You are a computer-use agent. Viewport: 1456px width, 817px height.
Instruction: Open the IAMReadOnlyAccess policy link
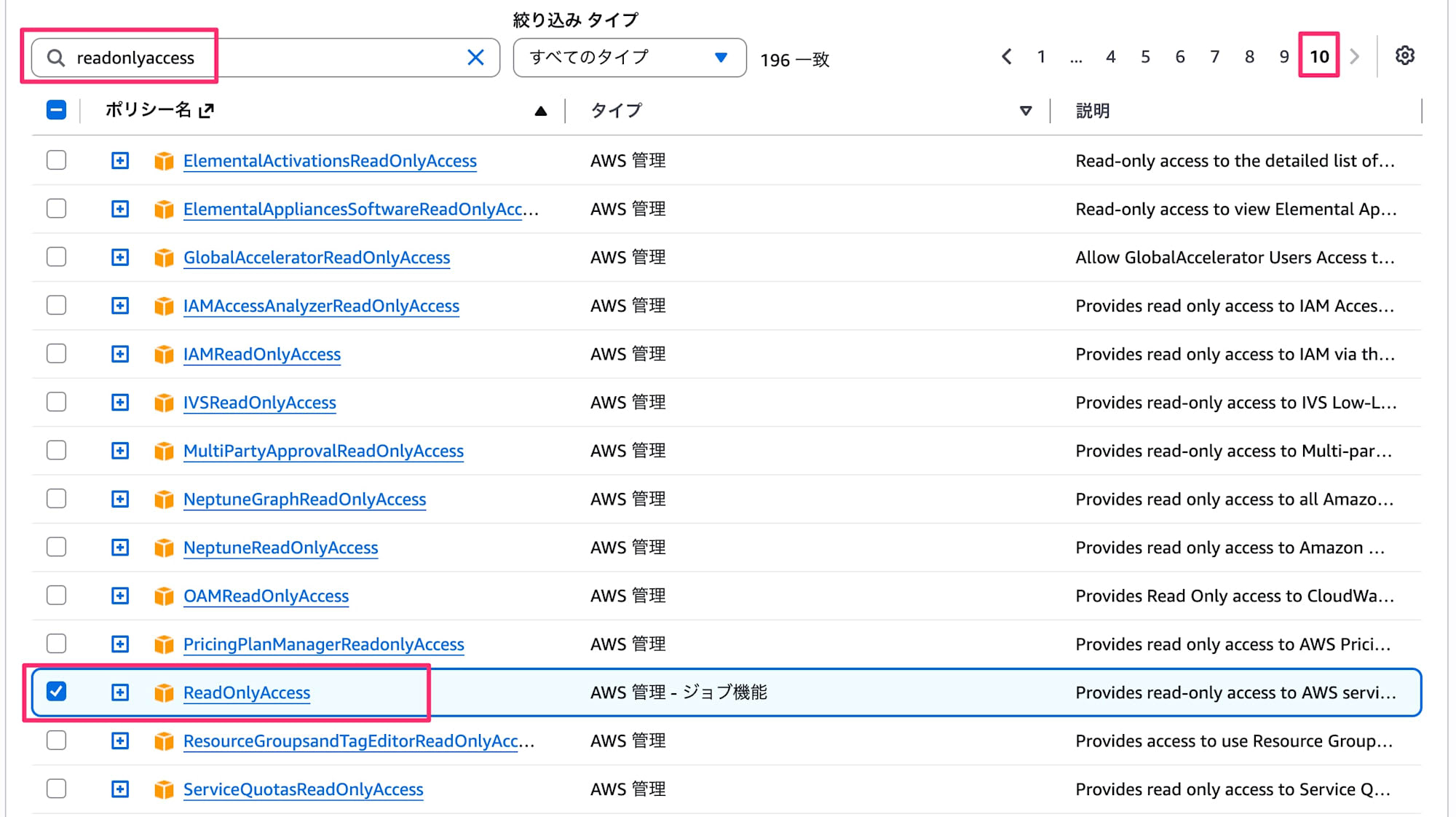262,355
